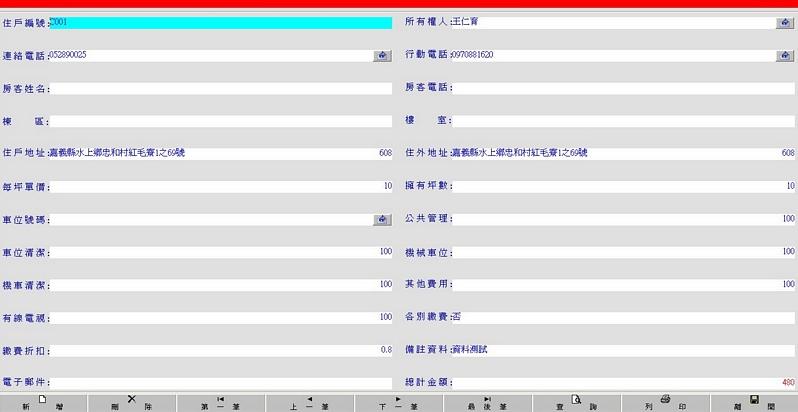Screen dimensions: 798x412
Task: Open lookup button beside 行動電話 field
Action: [x=785, y=55]
